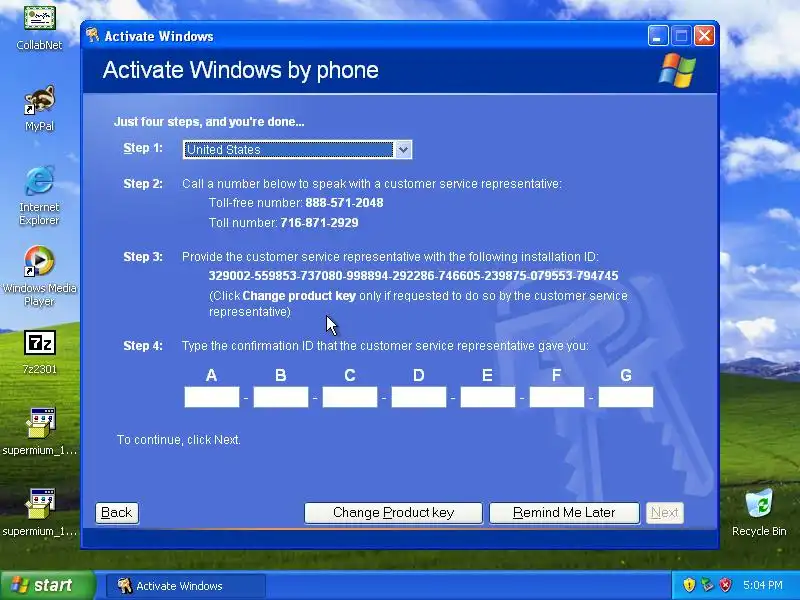800x600 pixels.
Task: Select the Windows Media Player shortcut
Action: (x=39, y=276)
